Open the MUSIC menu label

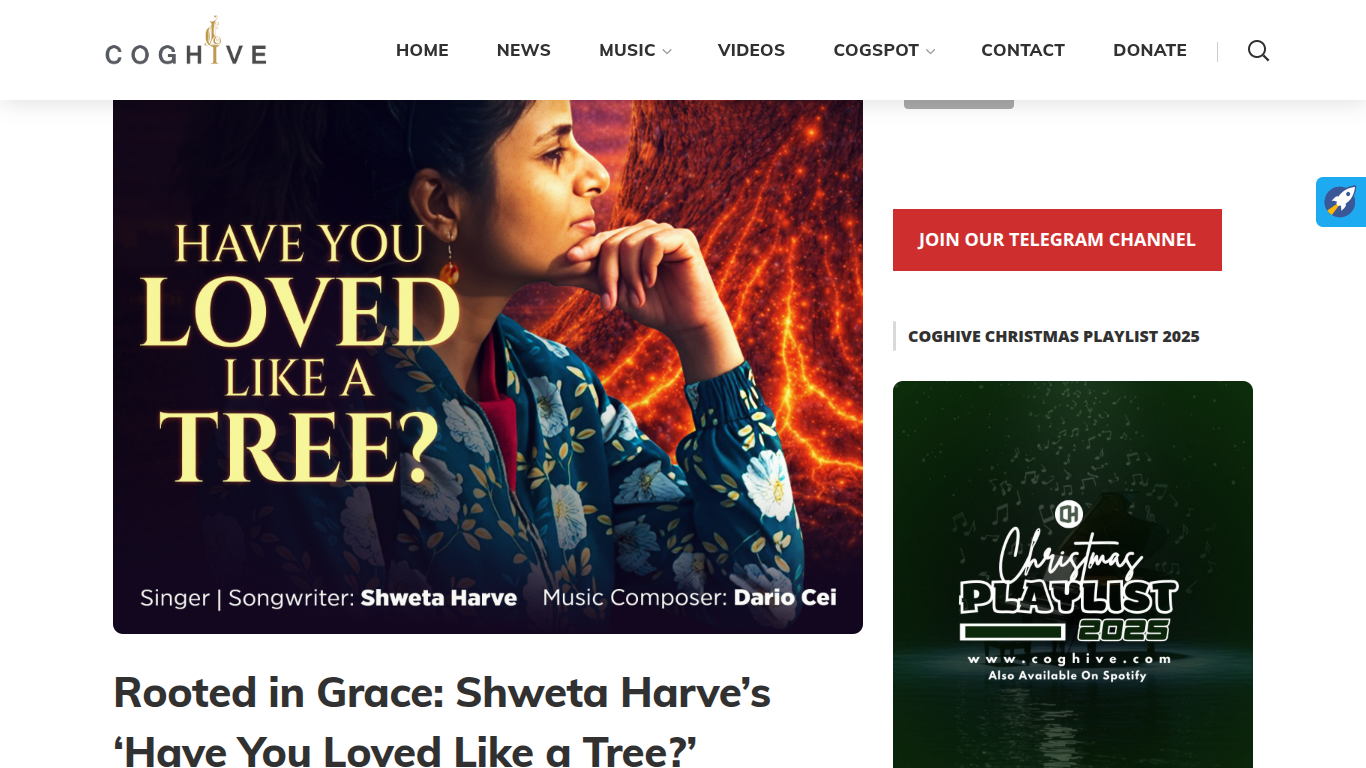pos(627,50)
